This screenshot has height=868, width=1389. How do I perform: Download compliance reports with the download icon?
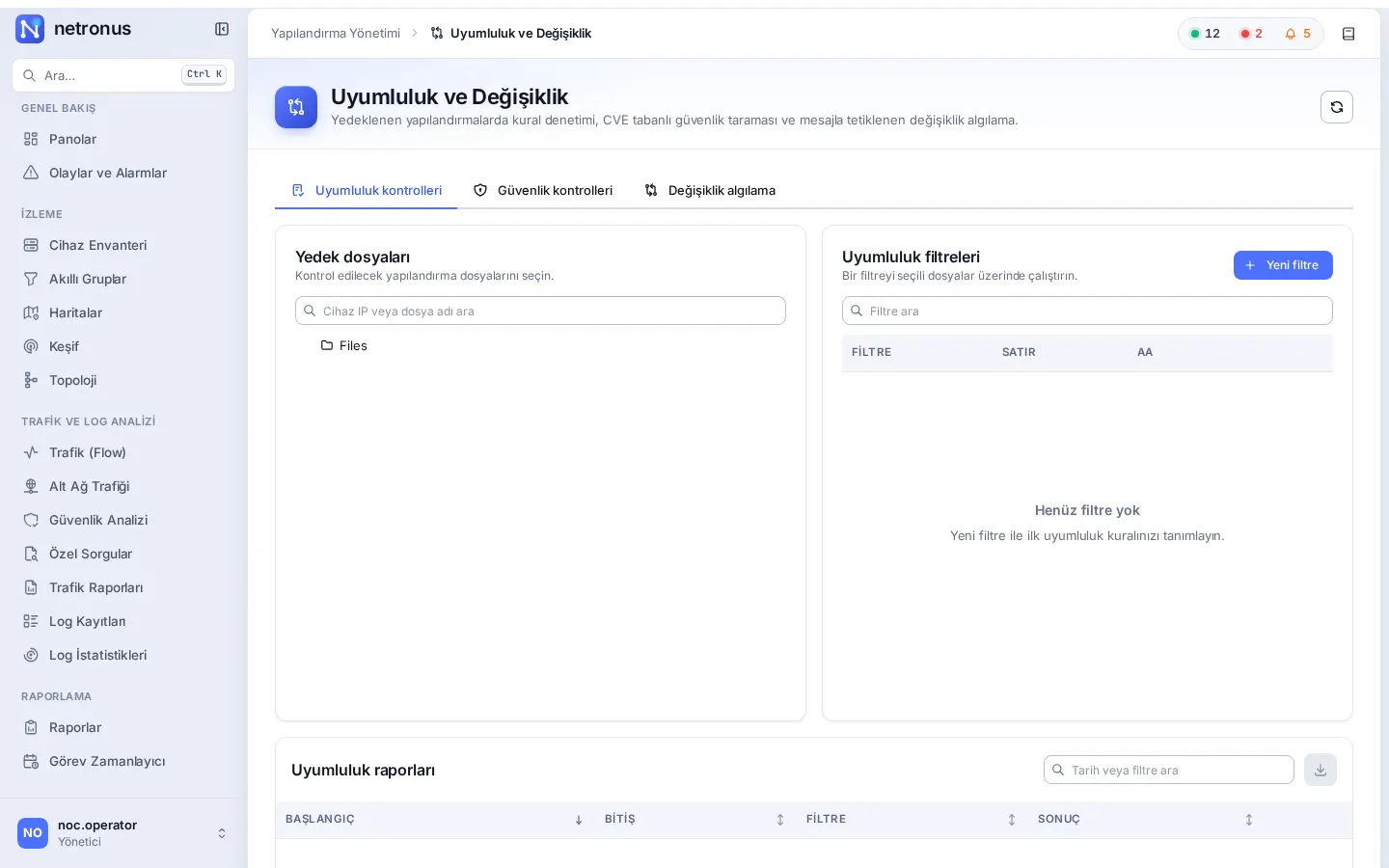pos(1320,770)
